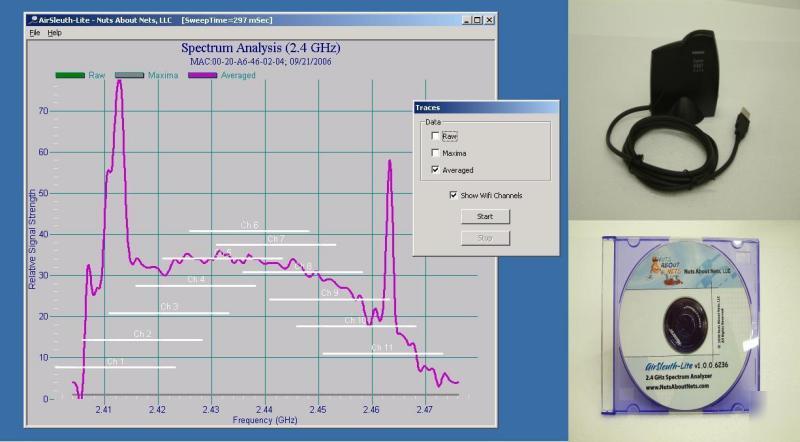Click the MAC address and date line
This screenshot has width=800, height=442.
[x=261, y=62]
